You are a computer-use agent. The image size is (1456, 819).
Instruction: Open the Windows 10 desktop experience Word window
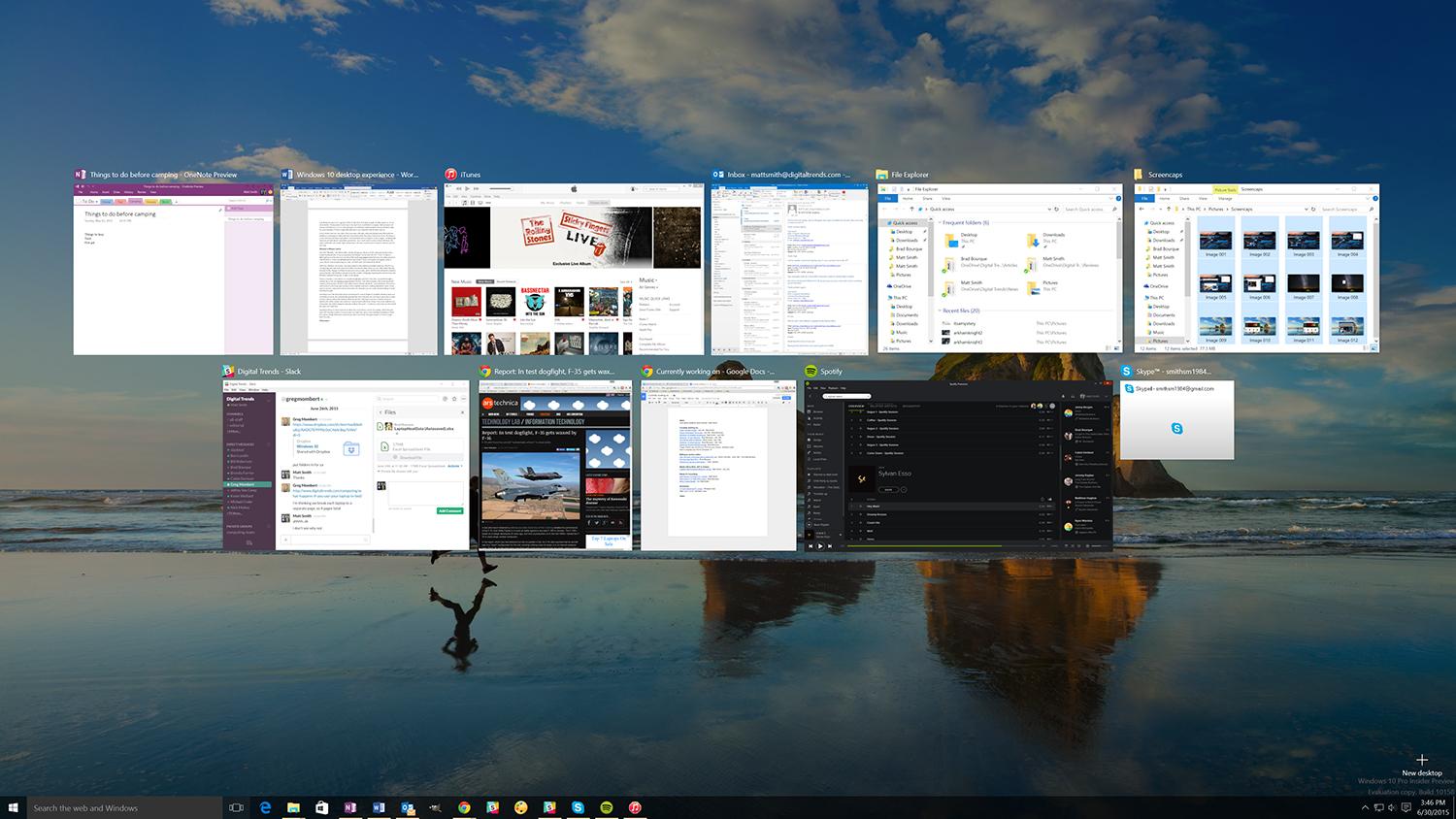[x=359, y=269]
